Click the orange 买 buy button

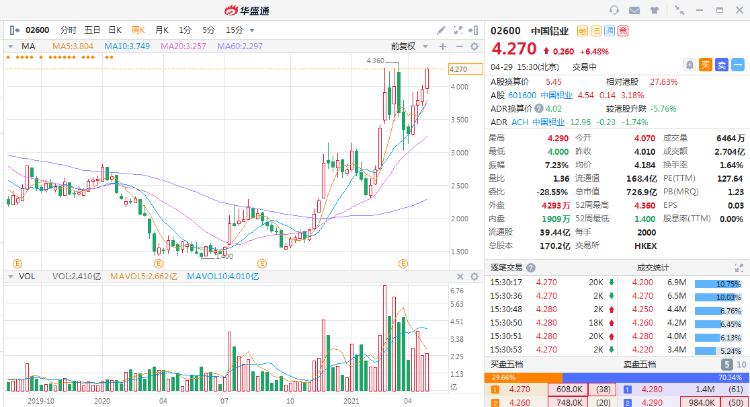[706, 65]
